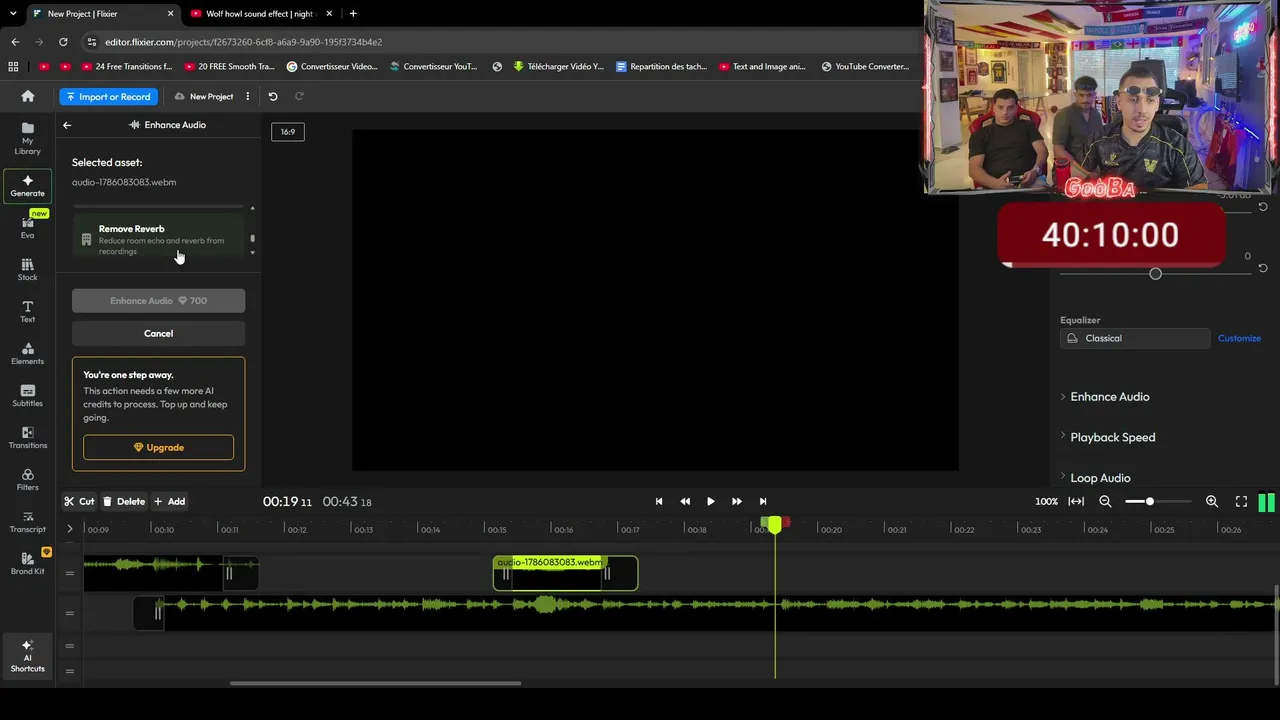Open the Transitions panel

tap(27, 437)
